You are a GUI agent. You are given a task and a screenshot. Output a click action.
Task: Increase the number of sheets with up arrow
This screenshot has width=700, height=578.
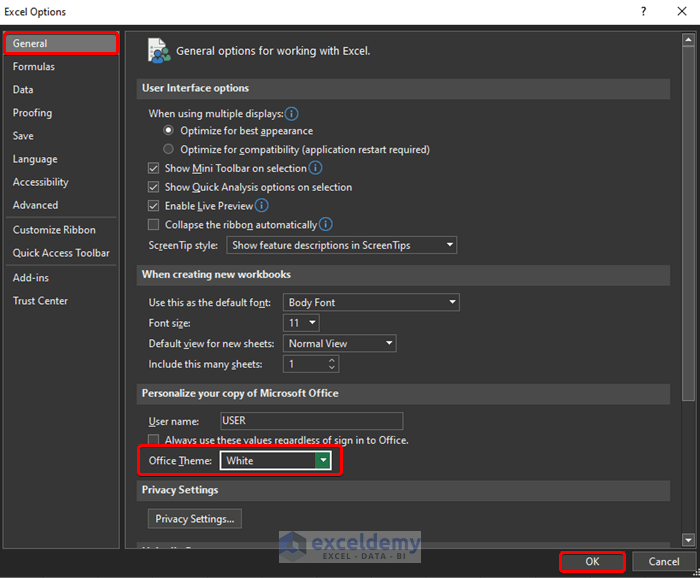(332, 360)
